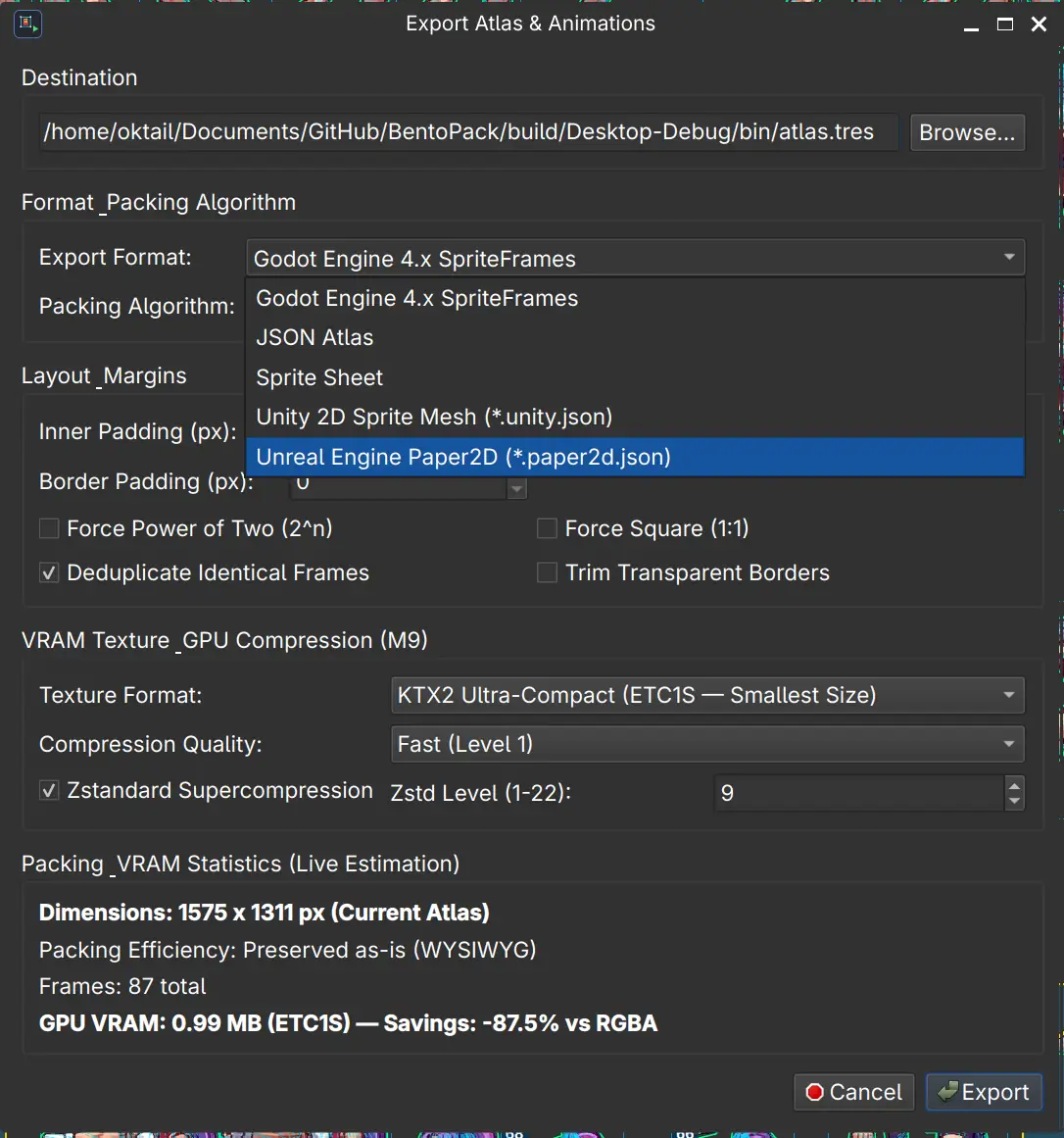
Task: Click the GPU VRAM: 0.99 MB statistic
Action: coord(348,1023)
